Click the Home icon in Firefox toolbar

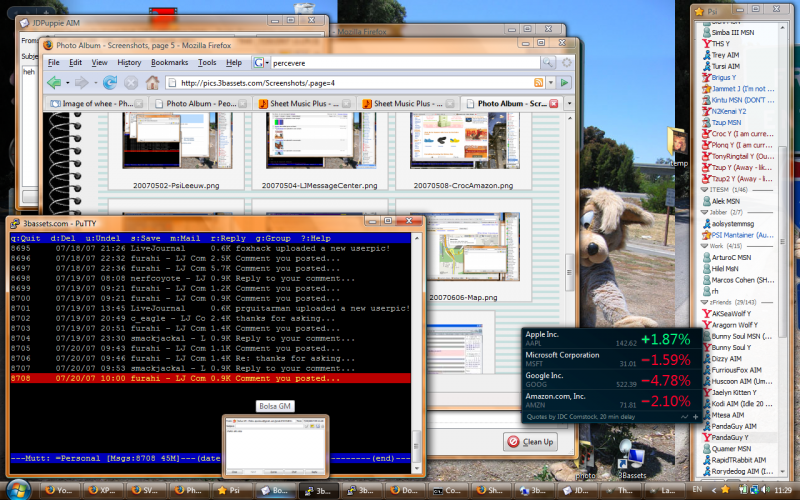[152, 82]
